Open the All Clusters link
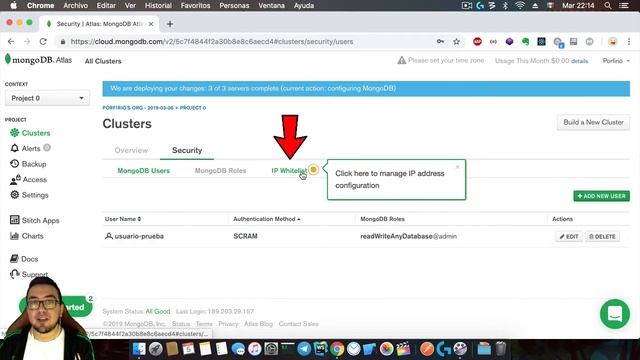This screenshot has height=360, width=640. pyautogui.click(x=103, y=61)
